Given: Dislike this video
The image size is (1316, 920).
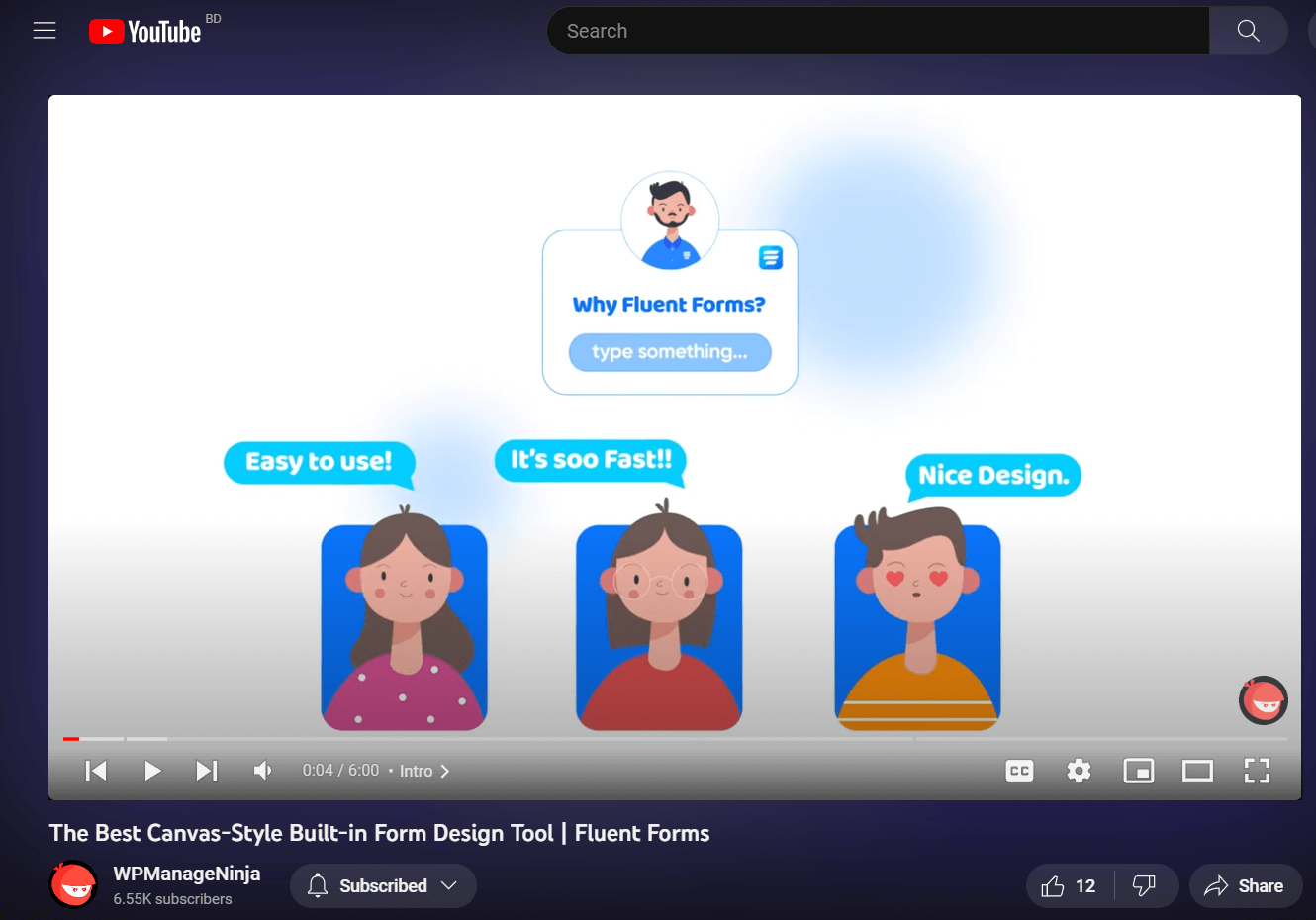Looking at the screenshot, I should (1145, 886).
